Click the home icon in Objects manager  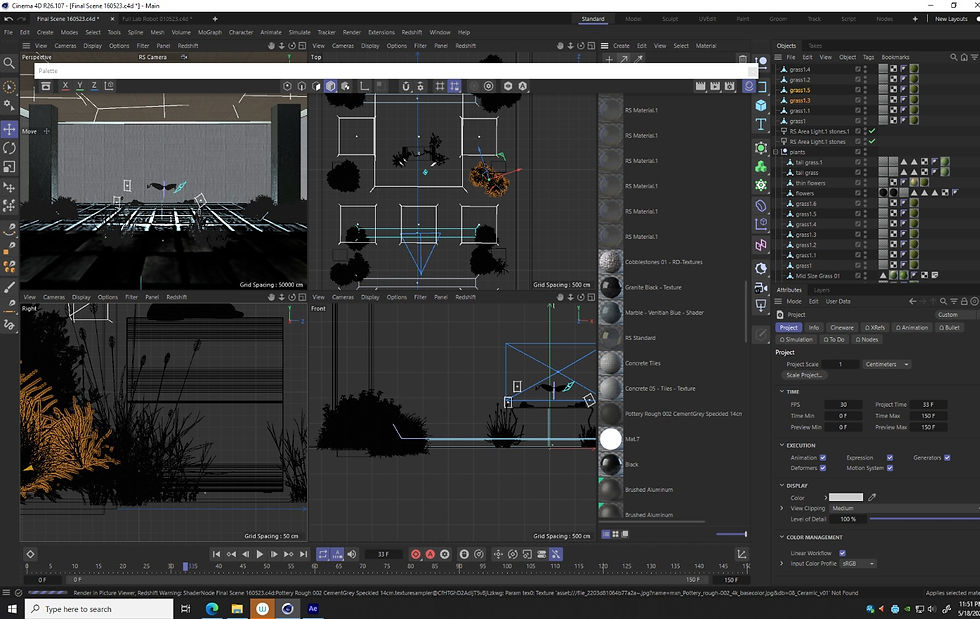click(x=964, y=57)
